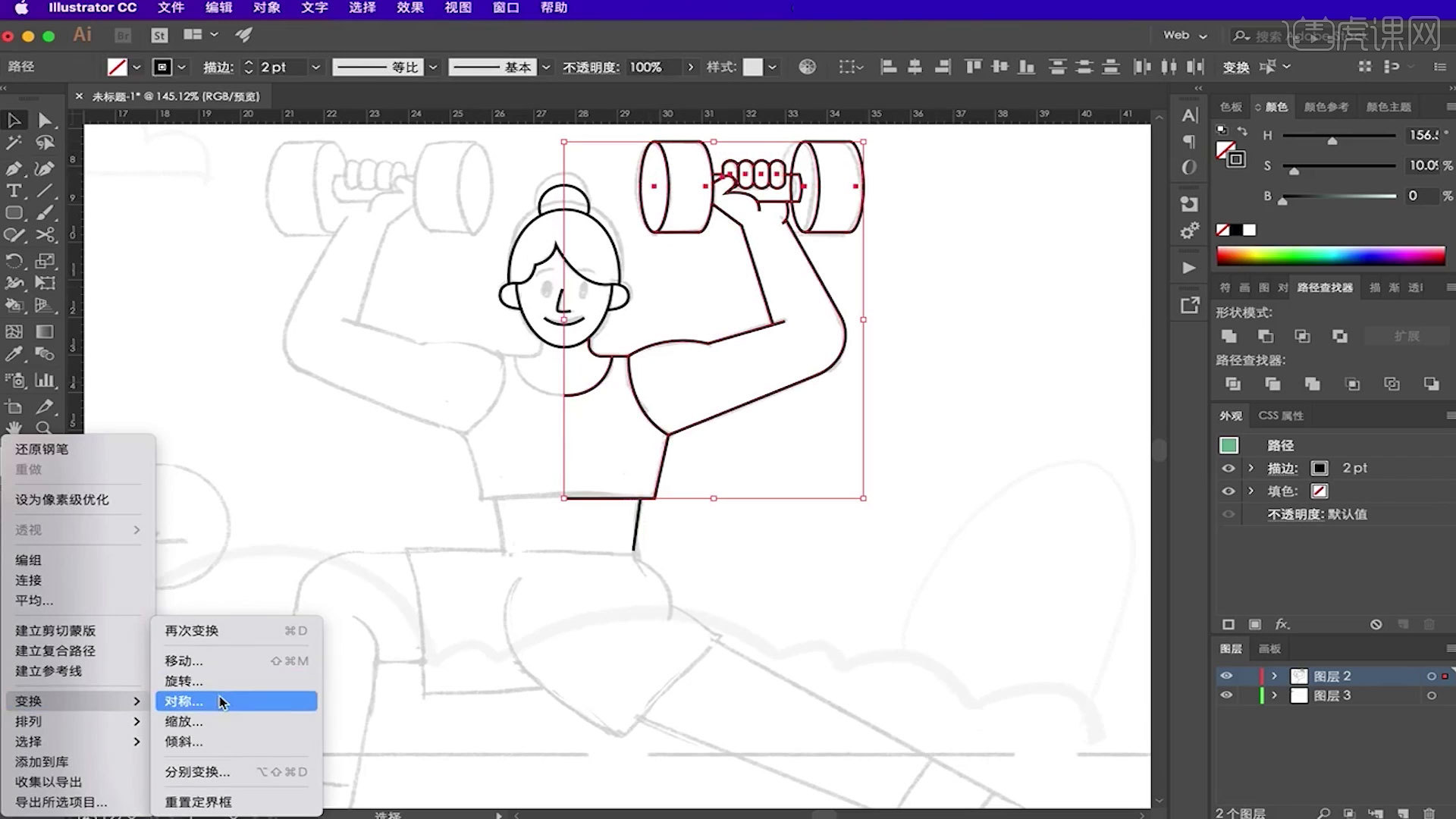Switch to the 画板 tab
Image resolution: width=1456 pixels, height=819 pixels.
point(1269,648)
